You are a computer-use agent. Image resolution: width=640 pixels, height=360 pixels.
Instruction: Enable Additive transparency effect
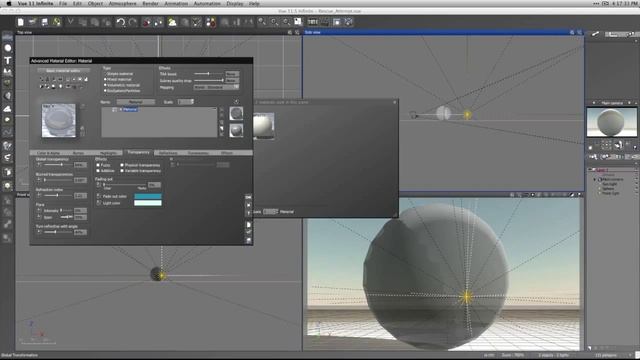click(98, 171)
